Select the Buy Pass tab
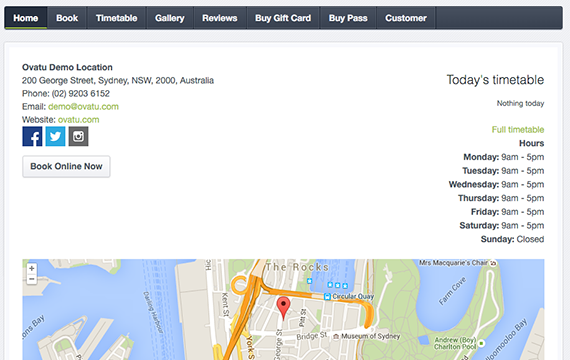 click(x=348, y=18)
